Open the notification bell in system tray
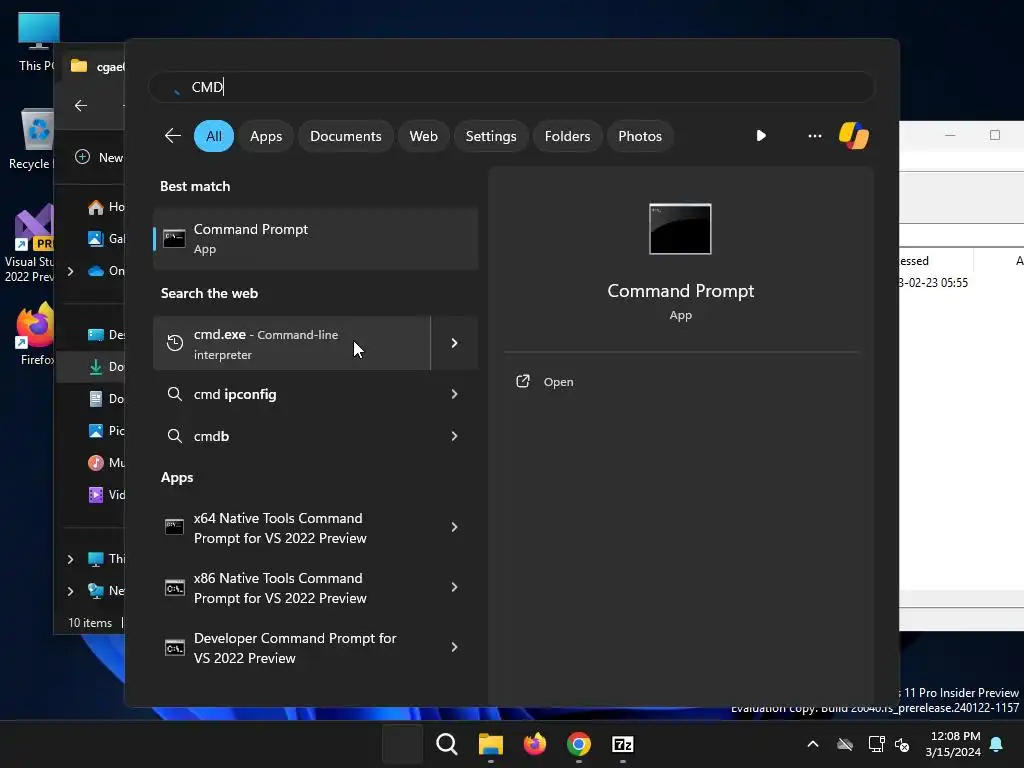Image resolution: width=1024 pixels, height=768 pixels. point(997,744)
